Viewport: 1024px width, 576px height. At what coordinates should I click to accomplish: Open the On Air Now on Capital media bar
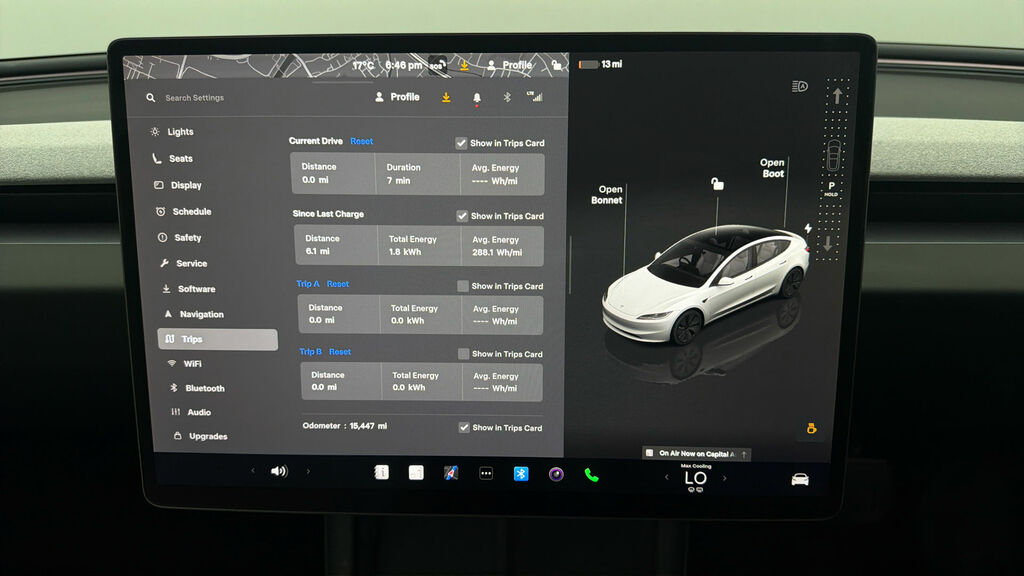(x=696, y=453)
